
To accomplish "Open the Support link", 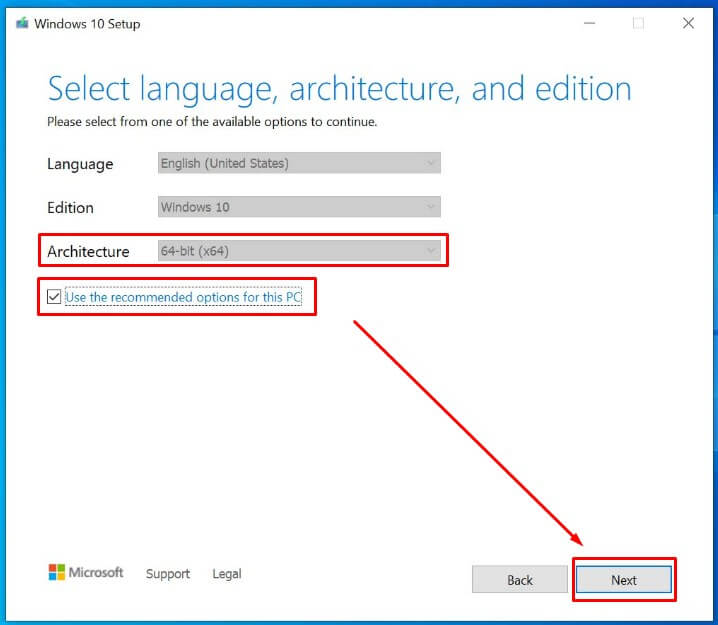I will click(x=168, y=574).
